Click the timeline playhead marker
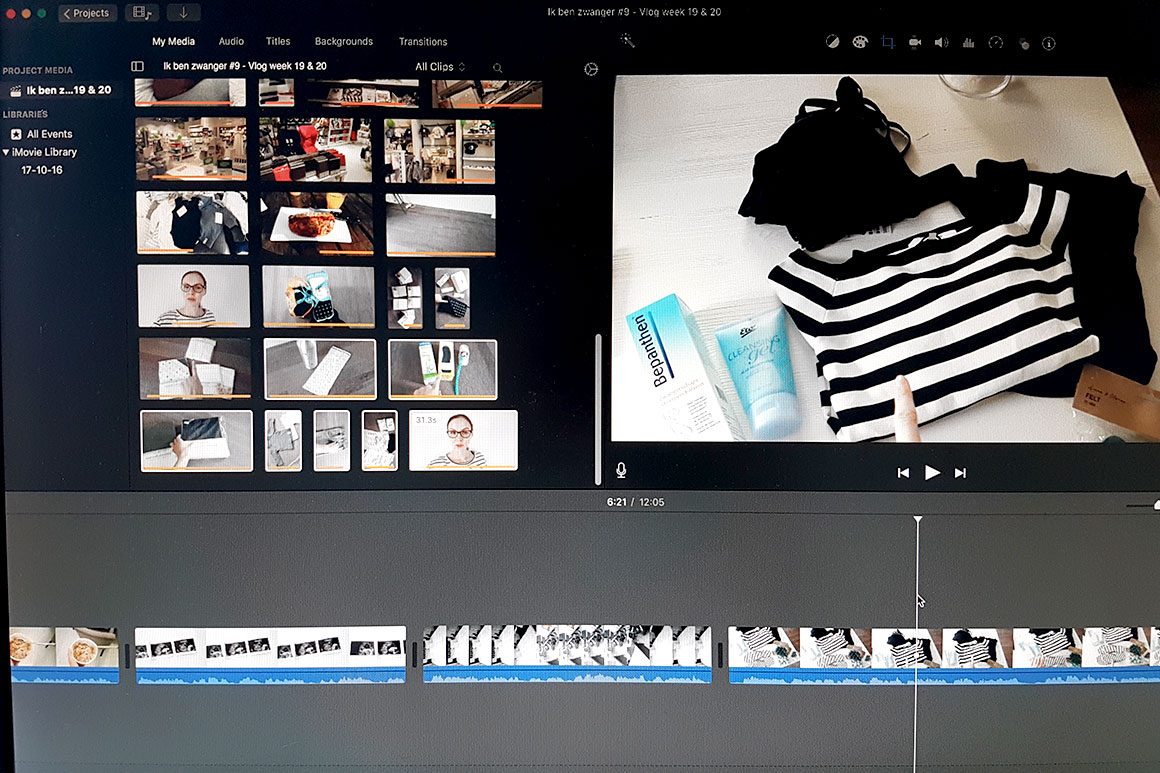 (x=917, y=520)
